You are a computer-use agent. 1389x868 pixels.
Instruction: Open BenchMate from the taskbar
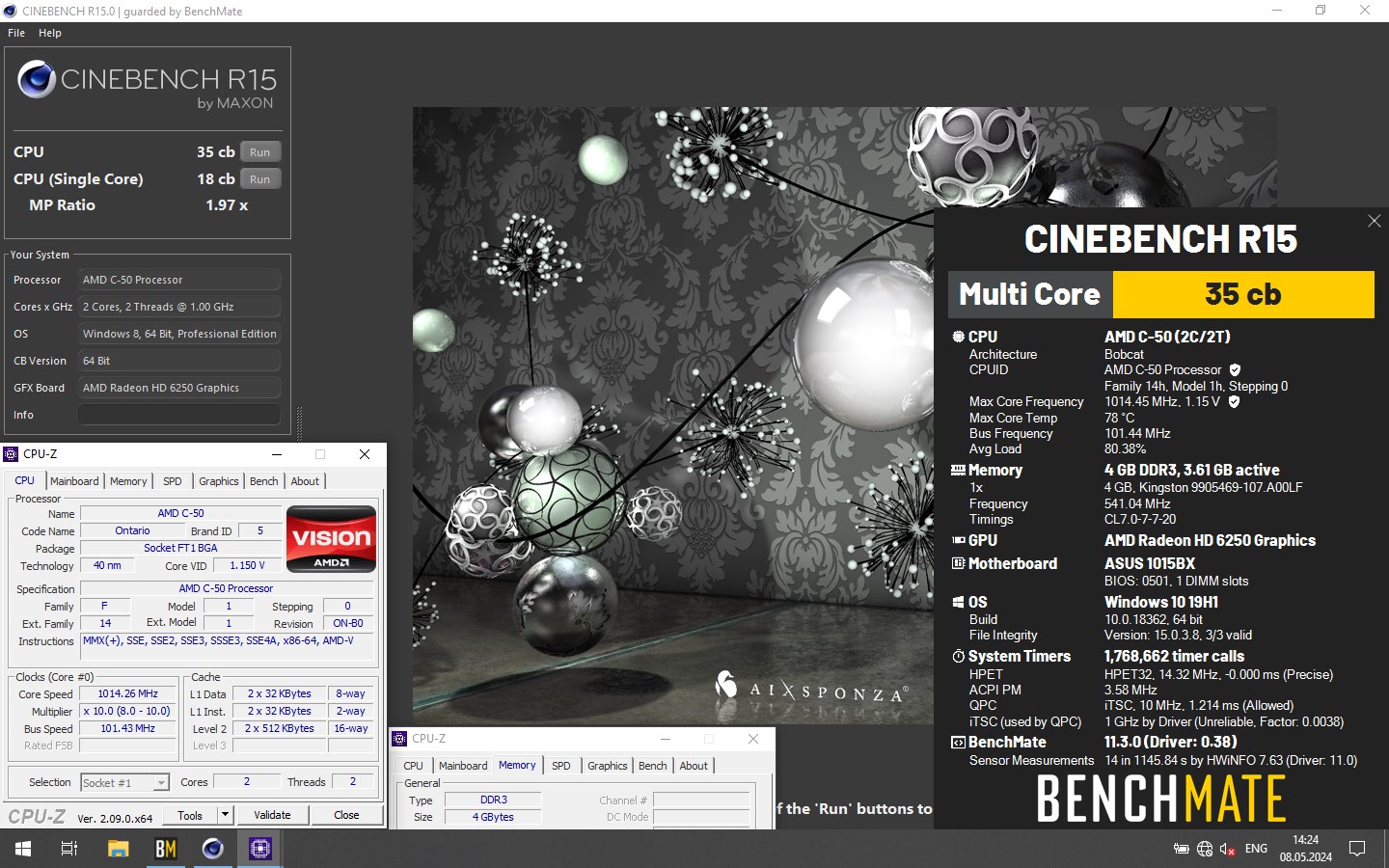166,849
